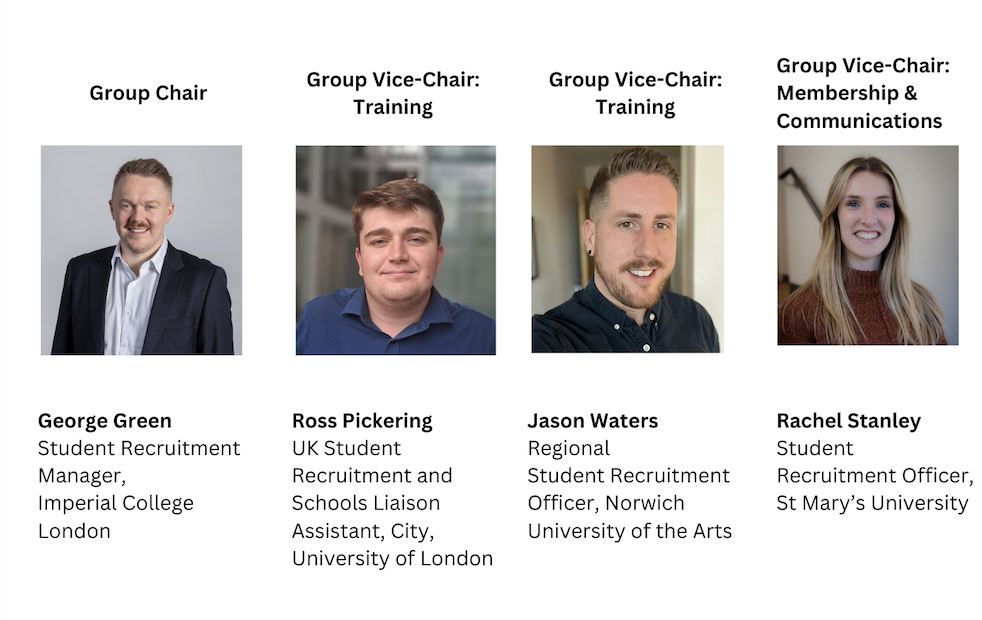Click the 'Group Vice-Chair: Training' heading above Jason
This screenshot has height=620, width=982.
(636, 93)
